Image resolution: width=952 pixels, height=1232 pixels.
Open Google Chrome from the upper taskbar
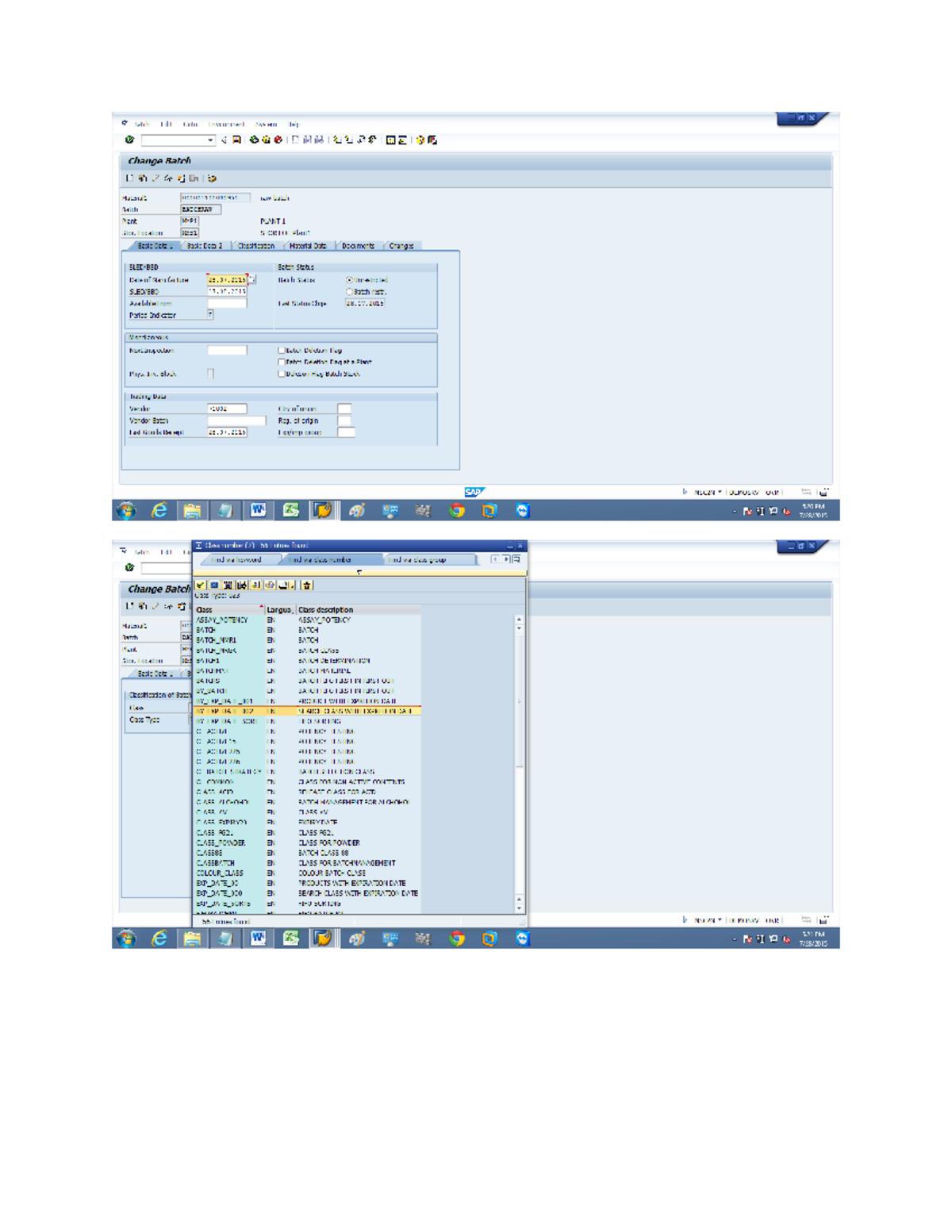pyautogui.click(x=457, y=511)
